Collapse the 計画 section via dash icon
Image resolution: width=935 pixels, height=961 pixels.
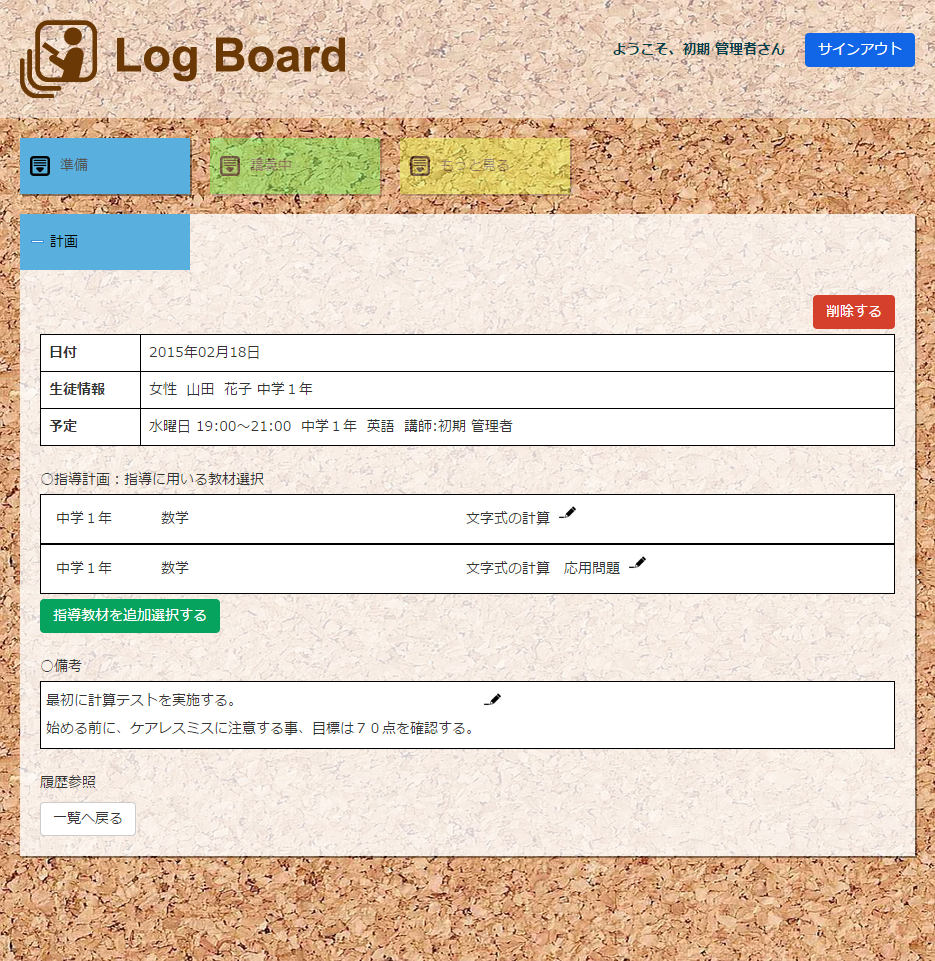coord(37,242)
